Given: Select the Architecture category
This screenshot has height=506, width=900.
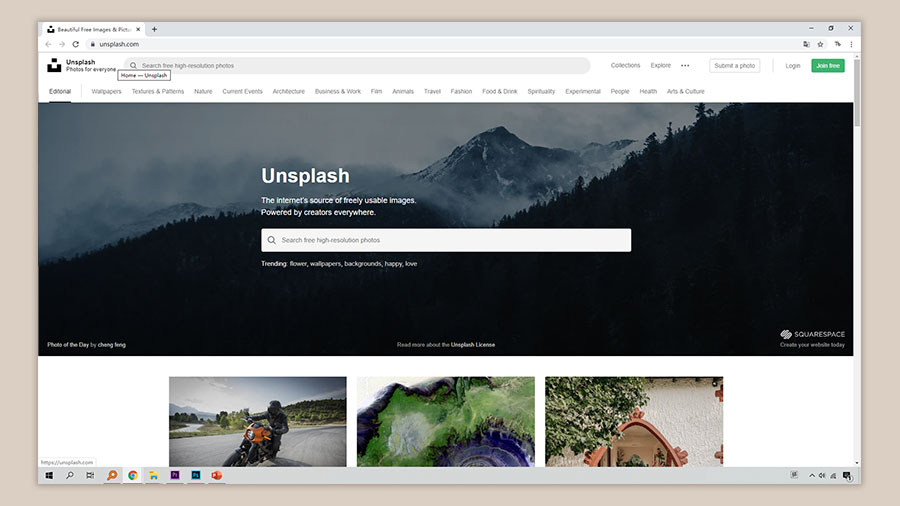Looking at the screenshot, I should click(x=289, y=91).
